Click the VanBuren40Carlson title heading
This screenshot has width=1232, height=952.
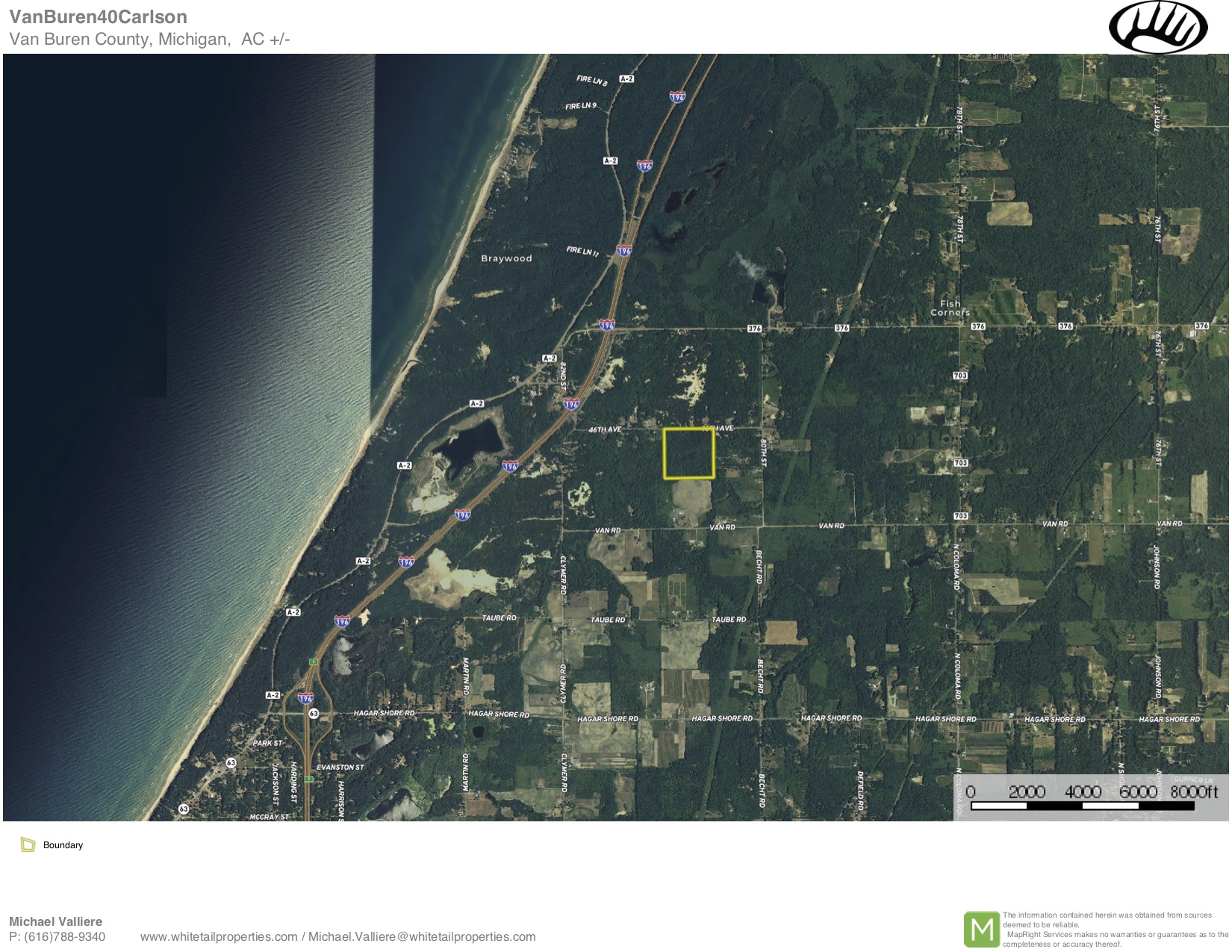[x=99, y=16]
